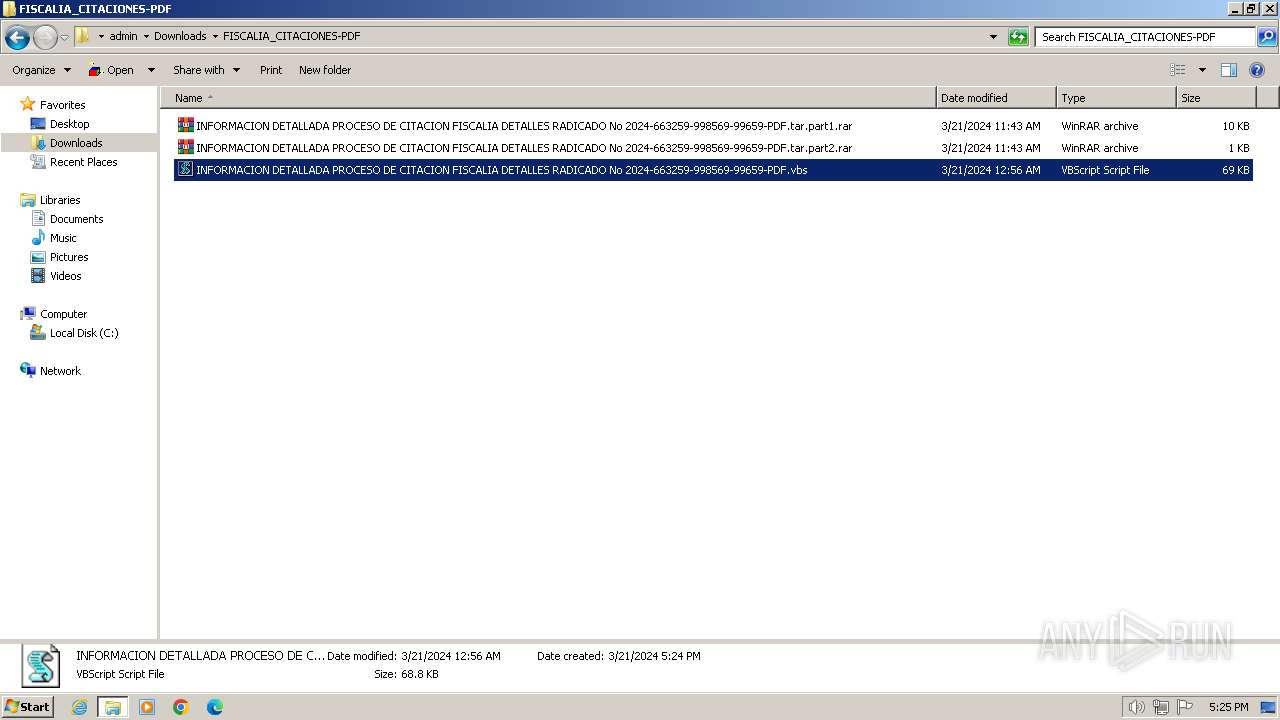Open Local Disk (C:)
The height and width of the screenshot is (720, 1280).
click(x=84, y=333)
